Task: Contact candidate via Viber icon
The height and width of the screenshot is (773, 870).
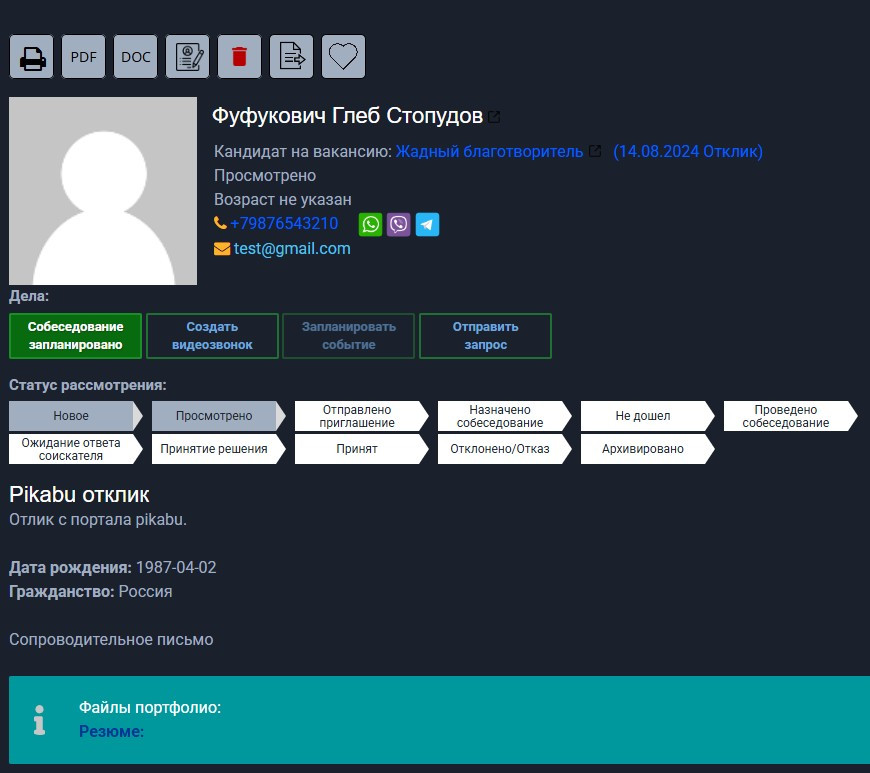Action: [x=399, y=224]
